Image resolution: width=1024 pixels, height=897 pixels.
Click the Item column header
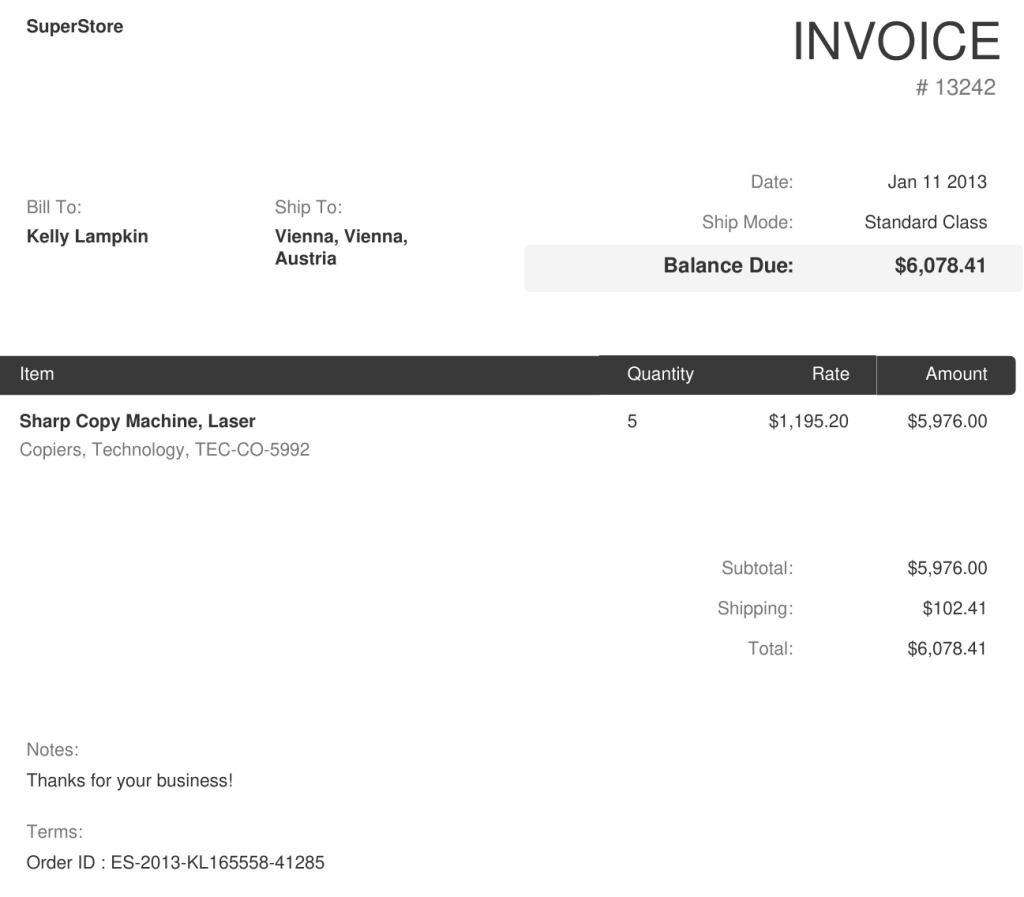(x=37, y=374)
